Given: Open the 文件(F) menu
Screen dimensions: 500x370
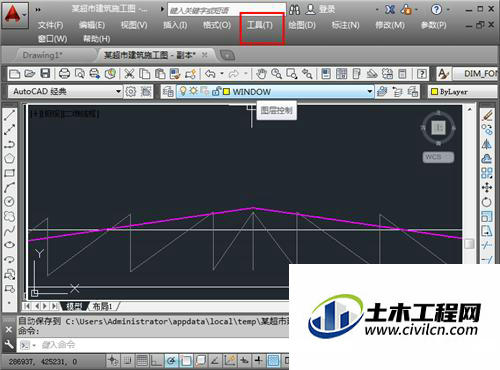Looking at the screenshot, I should click(51, 25).
